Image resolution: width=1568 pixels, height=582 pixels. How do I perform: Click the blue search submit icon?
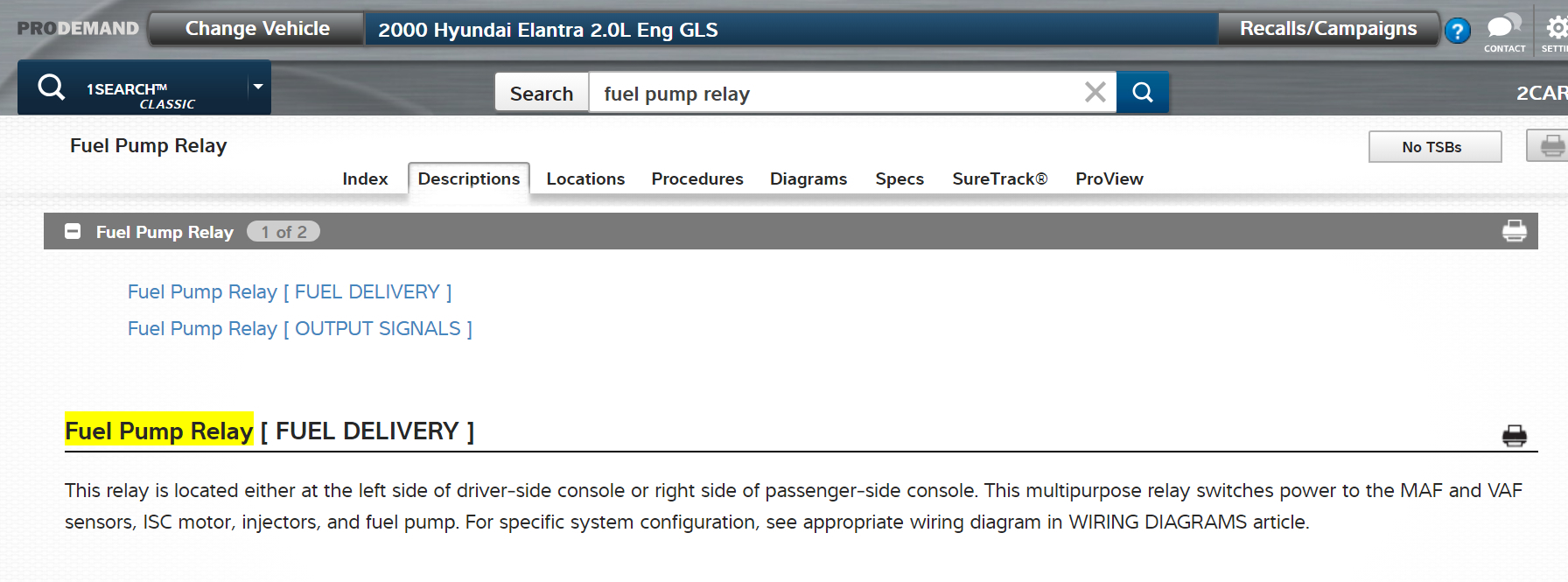click(x=1142, y=93)
